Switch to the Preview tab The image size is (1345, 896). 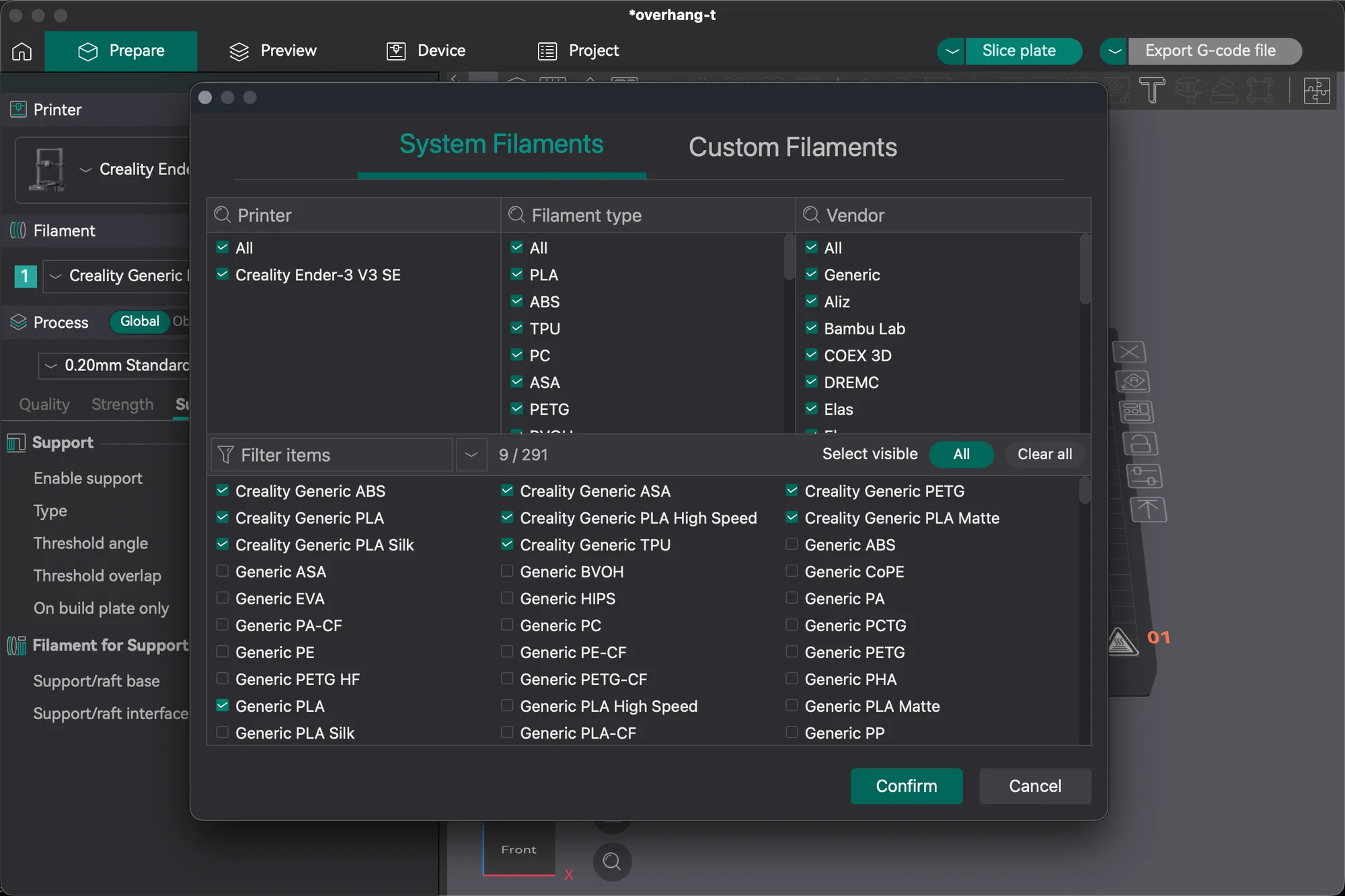click(x=273, y=51)
